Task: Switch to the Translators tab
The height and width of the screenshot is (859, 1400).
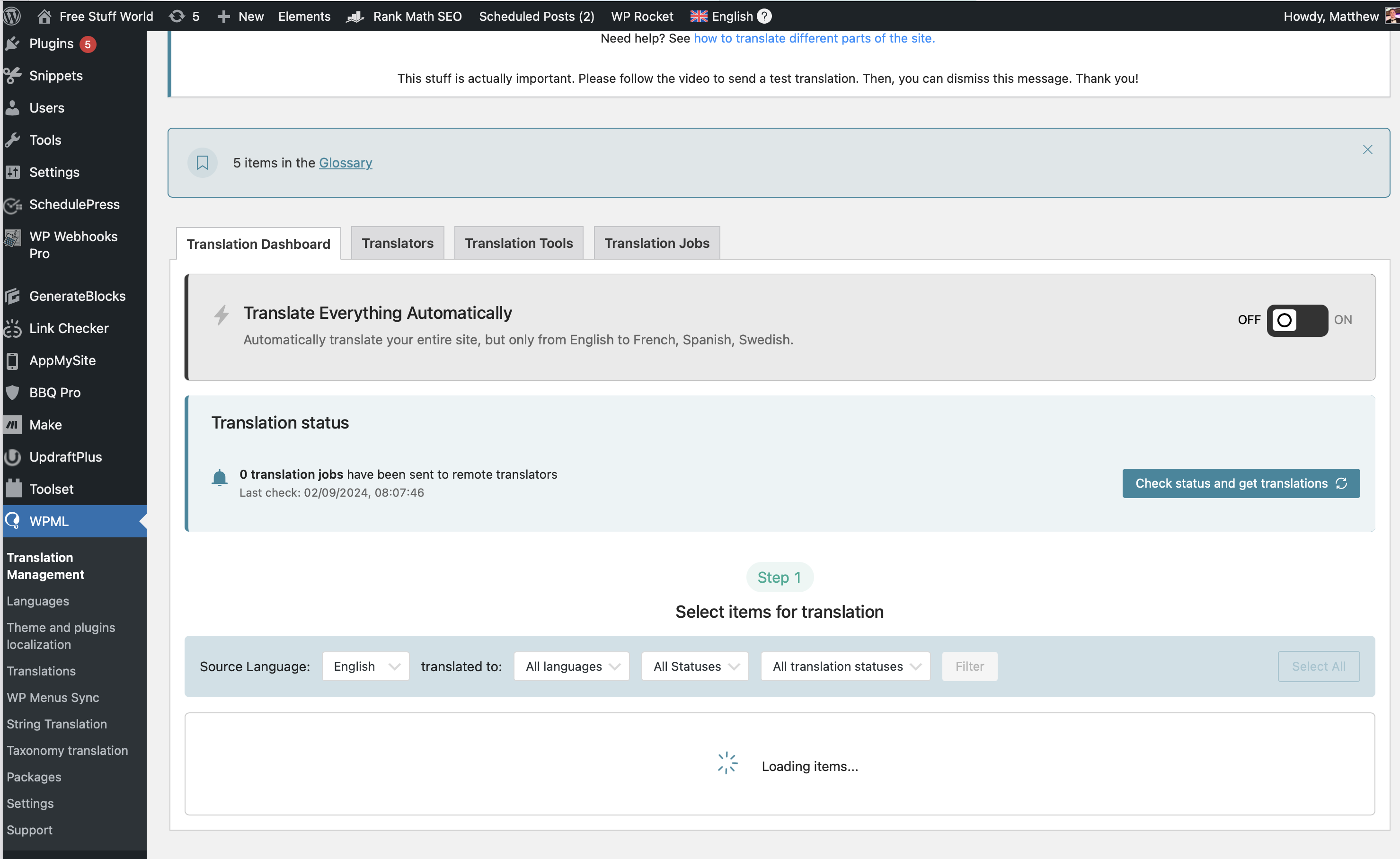Action: 397,243
